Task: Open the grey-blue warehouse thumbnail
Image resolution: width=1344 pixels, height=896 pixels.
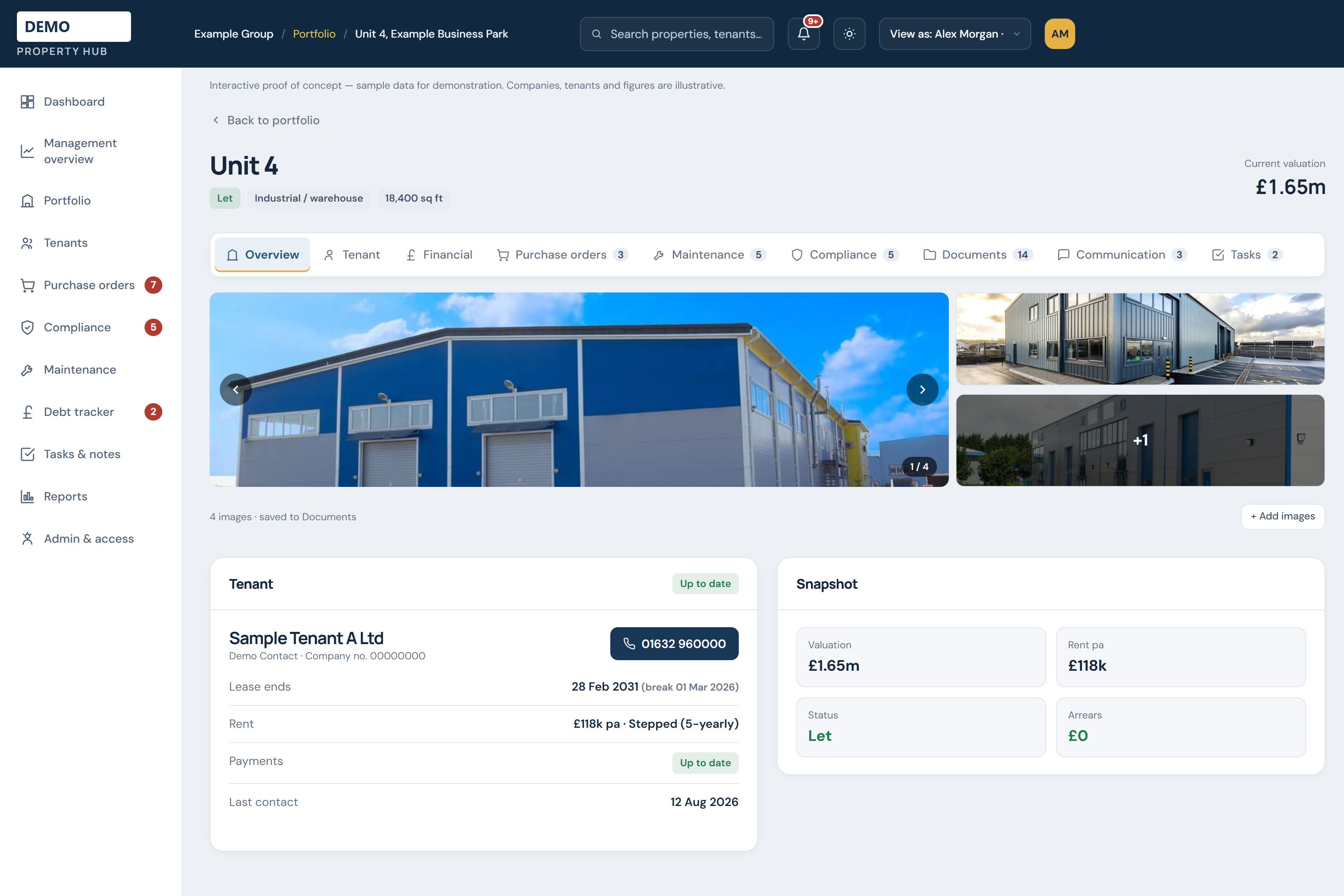Action: (1140, 339)
